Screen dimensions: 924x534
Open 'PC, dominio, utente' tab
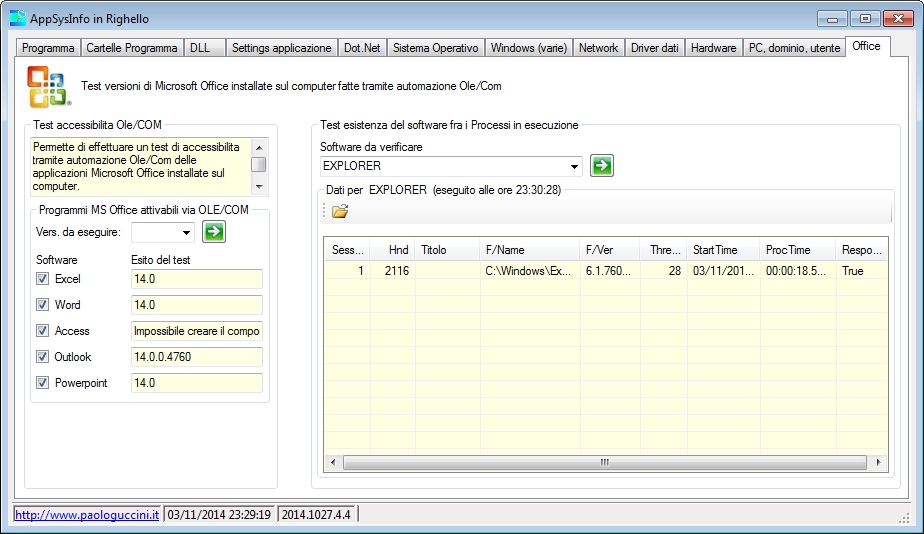click(x=794, y=48)
